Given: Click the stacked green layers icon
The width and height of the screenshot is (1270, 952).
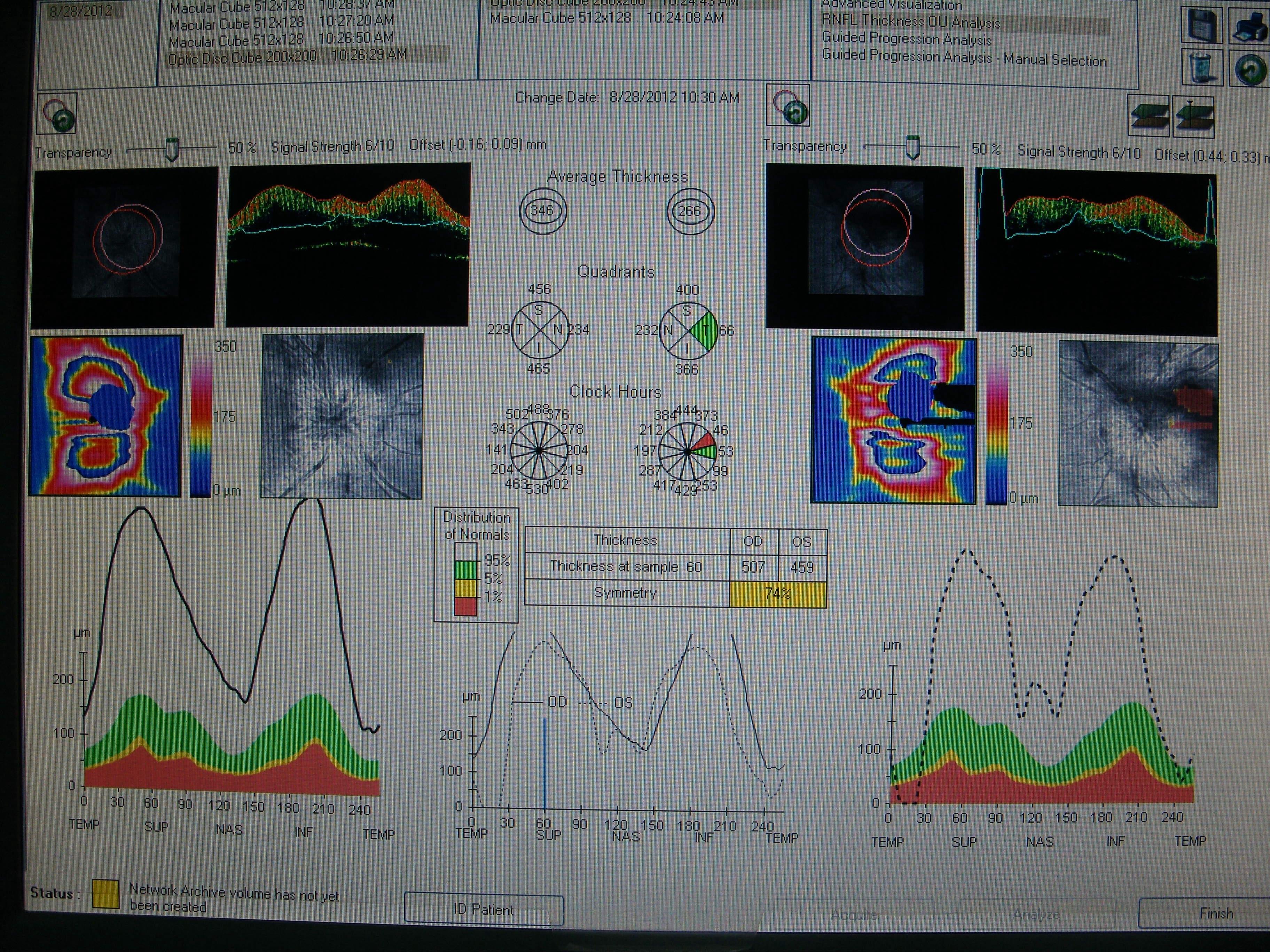Looking at the screenshot, I should [1149, 117].
